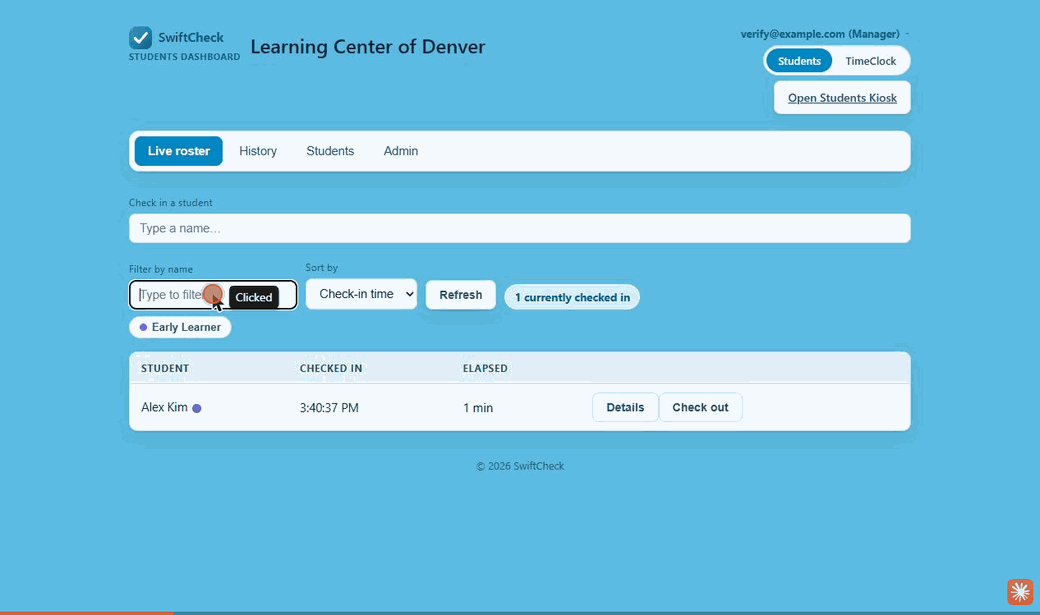Click the Refresh button
The width and height of the screenshot is (1040, 615).
460,295
